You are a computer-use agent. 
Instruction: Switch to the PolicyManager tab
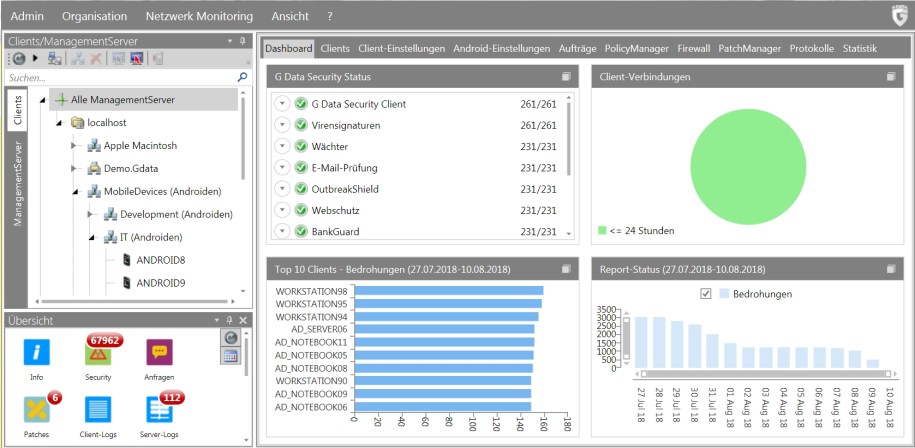[x=637, y=48]
